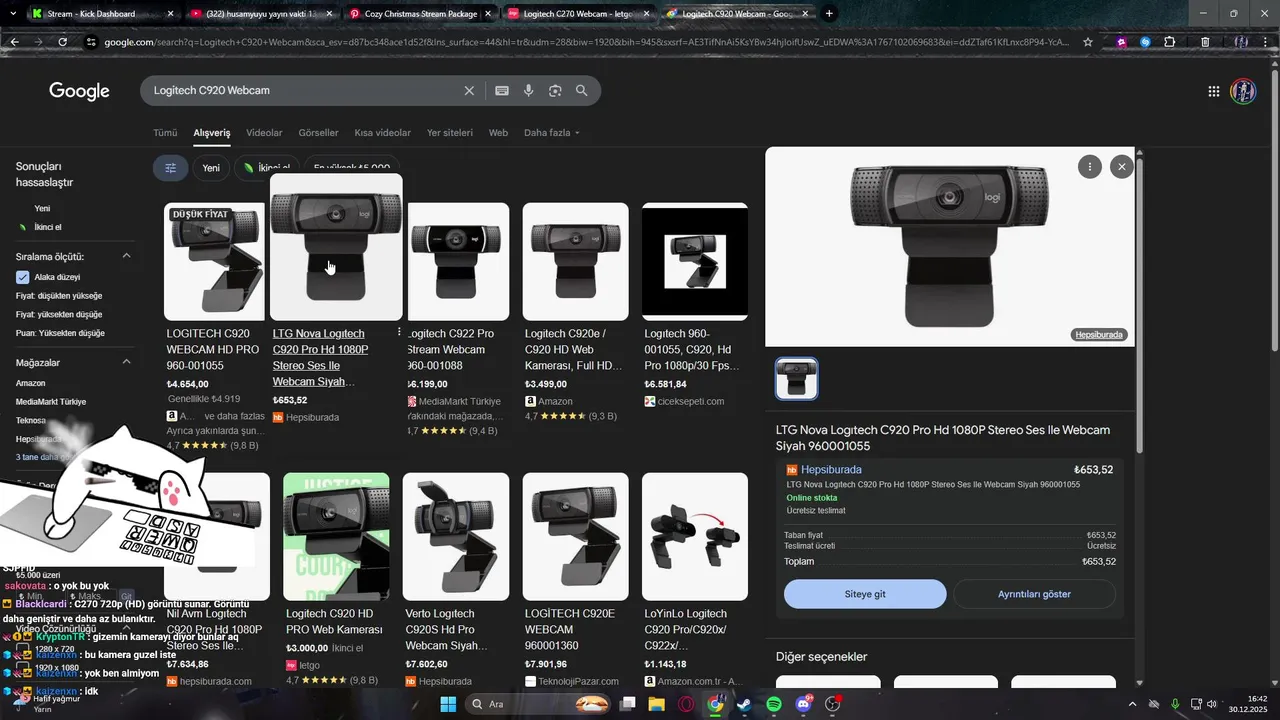Open the Google apps grid
The height and width of the screenshot is (720, 1280).
click(x=1214, y=91)
